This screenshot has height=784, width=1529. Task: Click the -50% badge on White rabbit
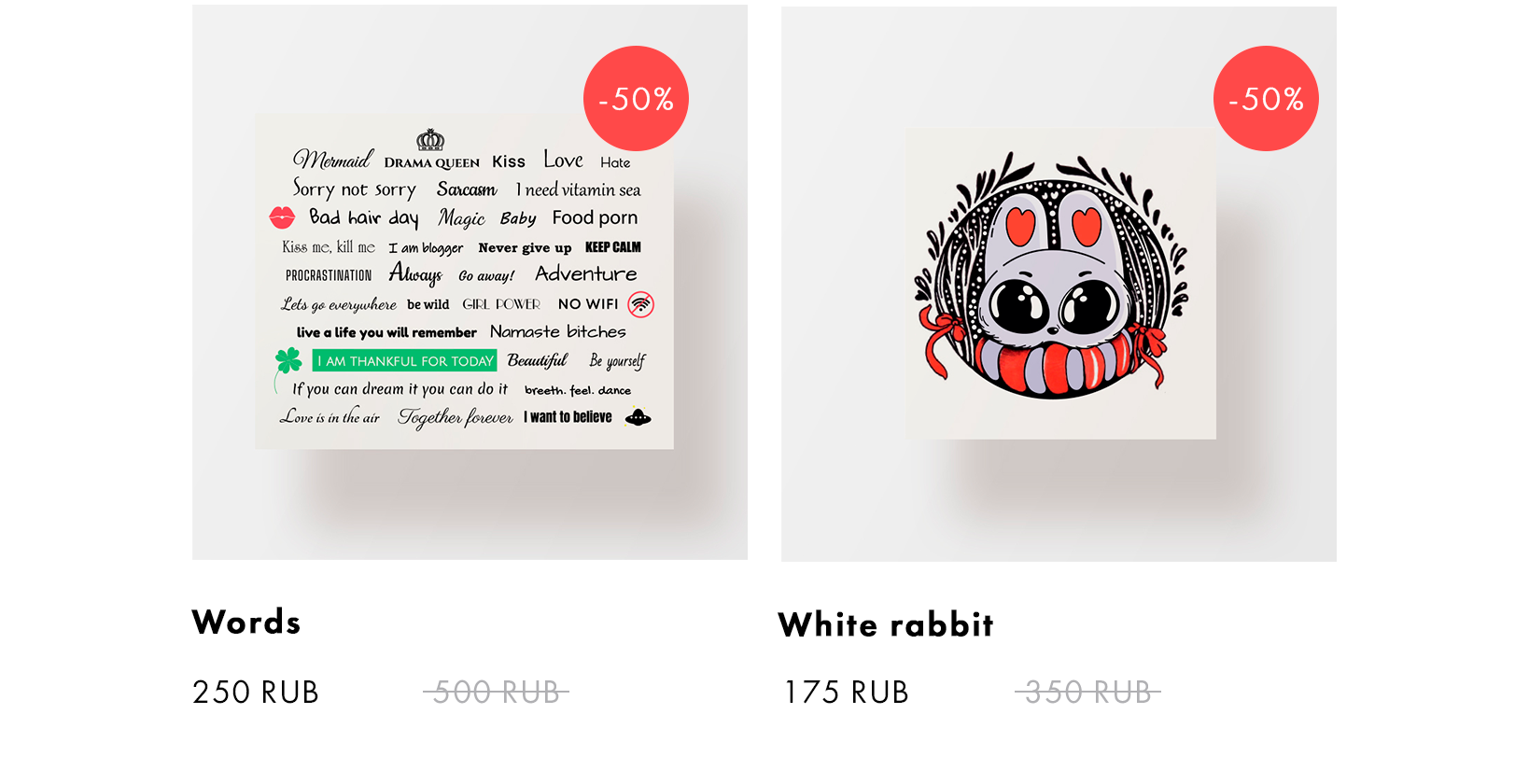[1266, 98]
